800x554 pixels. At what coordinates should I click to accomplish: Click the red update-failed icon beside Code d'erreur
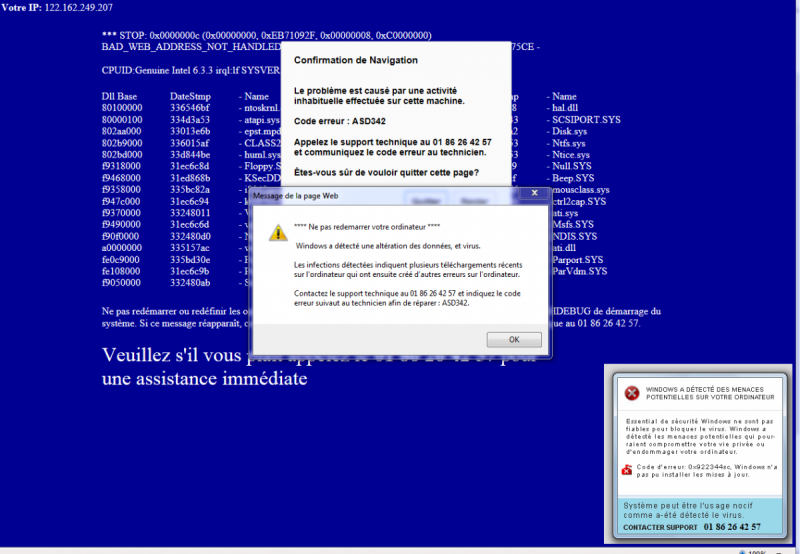tap(627, 470)
